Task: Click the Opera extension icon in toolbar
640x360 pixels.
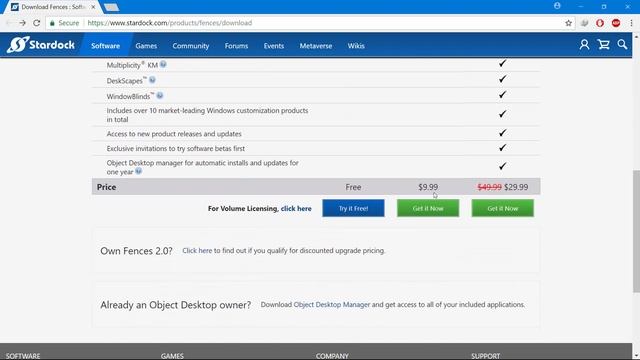Action: (x=600, y=23)
